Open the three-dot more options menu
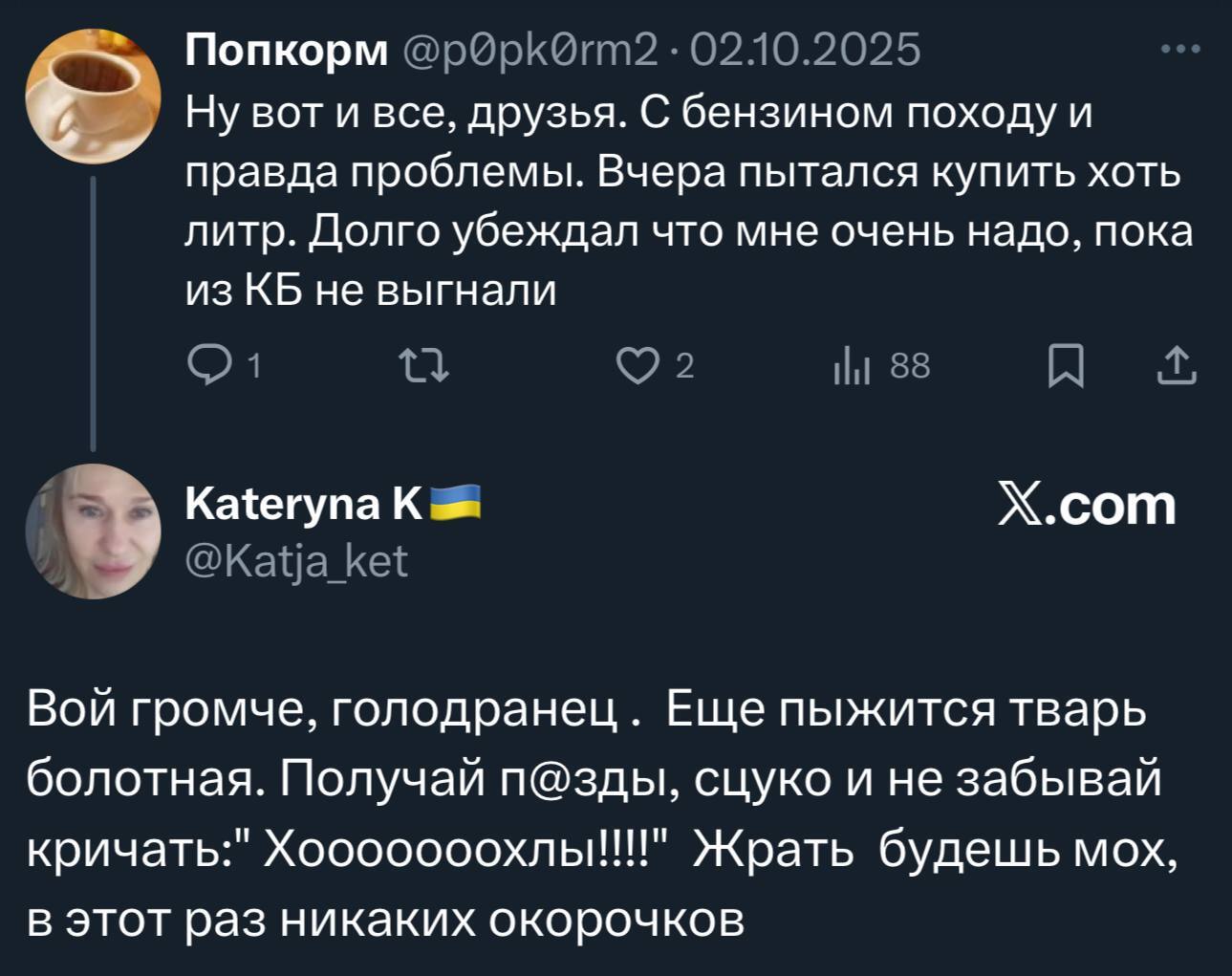This screenshot has width=1232, height=976. (1180, 50)
